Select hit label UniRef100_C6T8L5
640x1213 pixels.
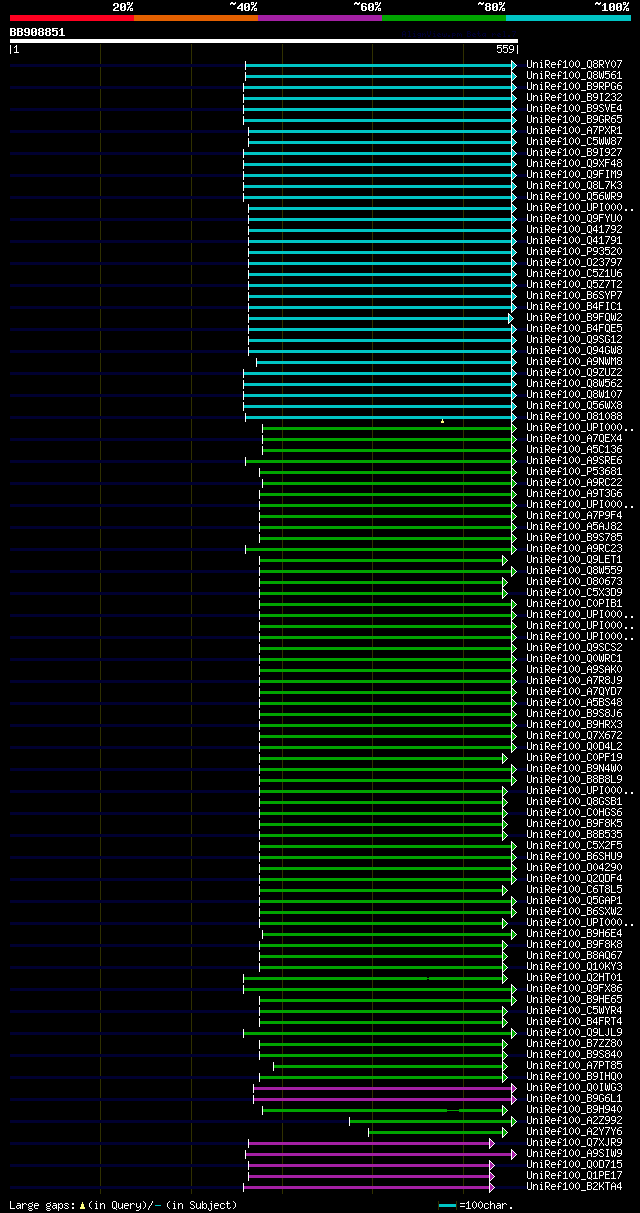pyautogui.click(x=574, y=889)
